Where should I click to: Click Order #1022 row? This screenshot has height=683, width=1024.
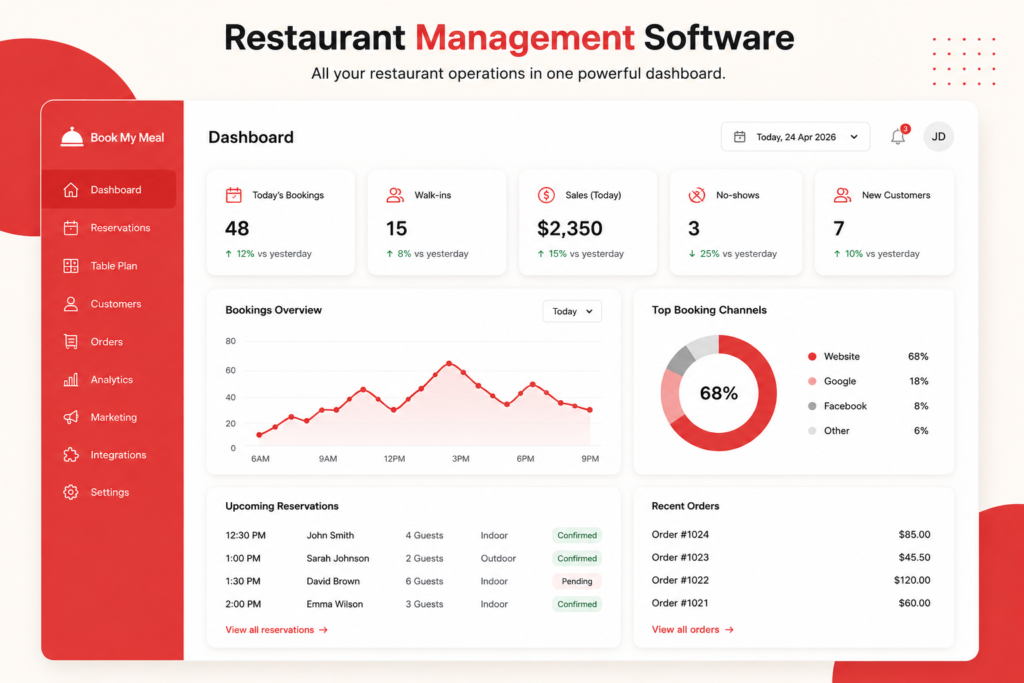[791, 580]
